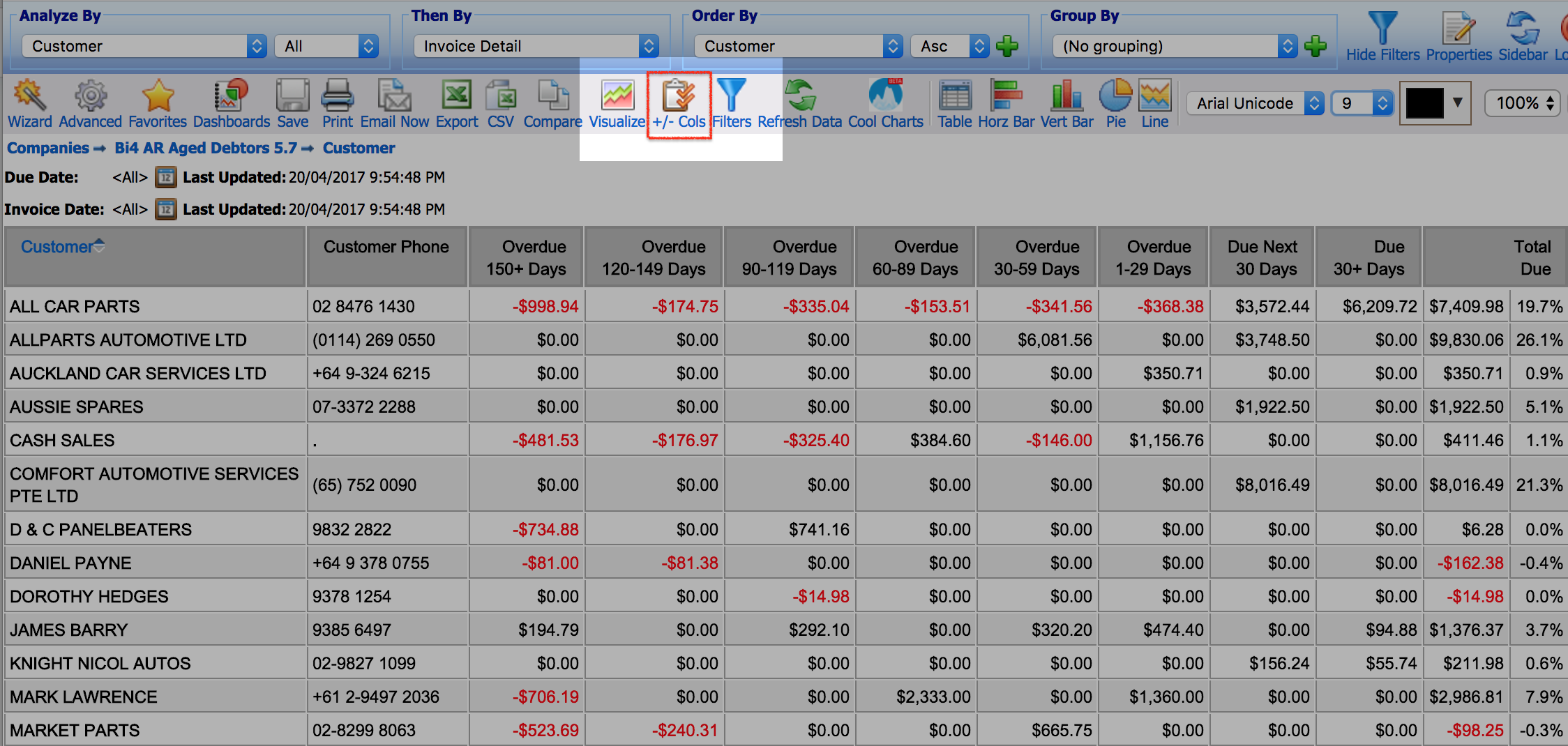Open the All dropdown in Analyze By
The height and width of the screenshot is (746, 1568).
[x=326, y=46]
